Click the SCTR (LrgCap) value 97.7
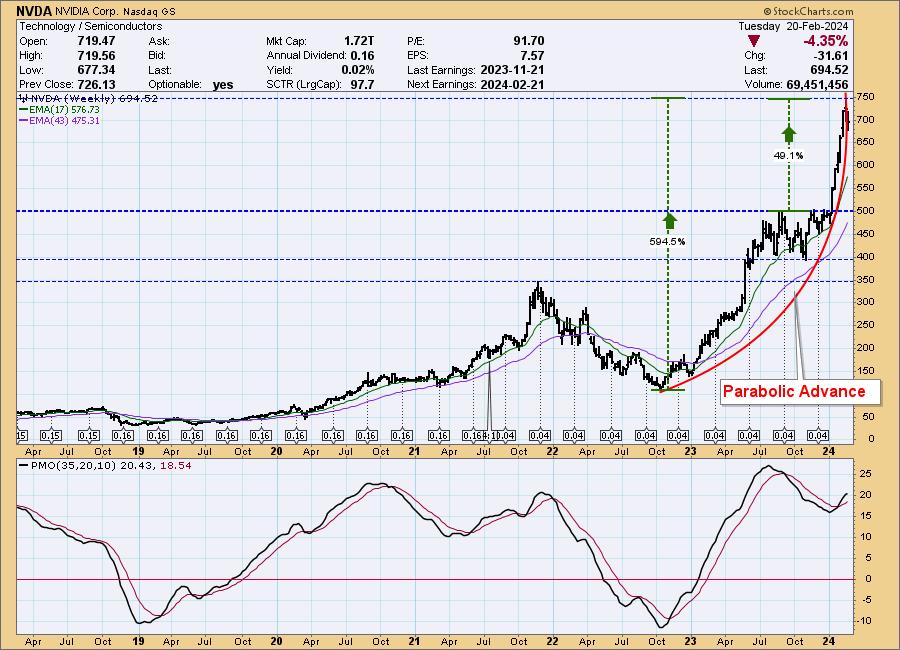 362,84
